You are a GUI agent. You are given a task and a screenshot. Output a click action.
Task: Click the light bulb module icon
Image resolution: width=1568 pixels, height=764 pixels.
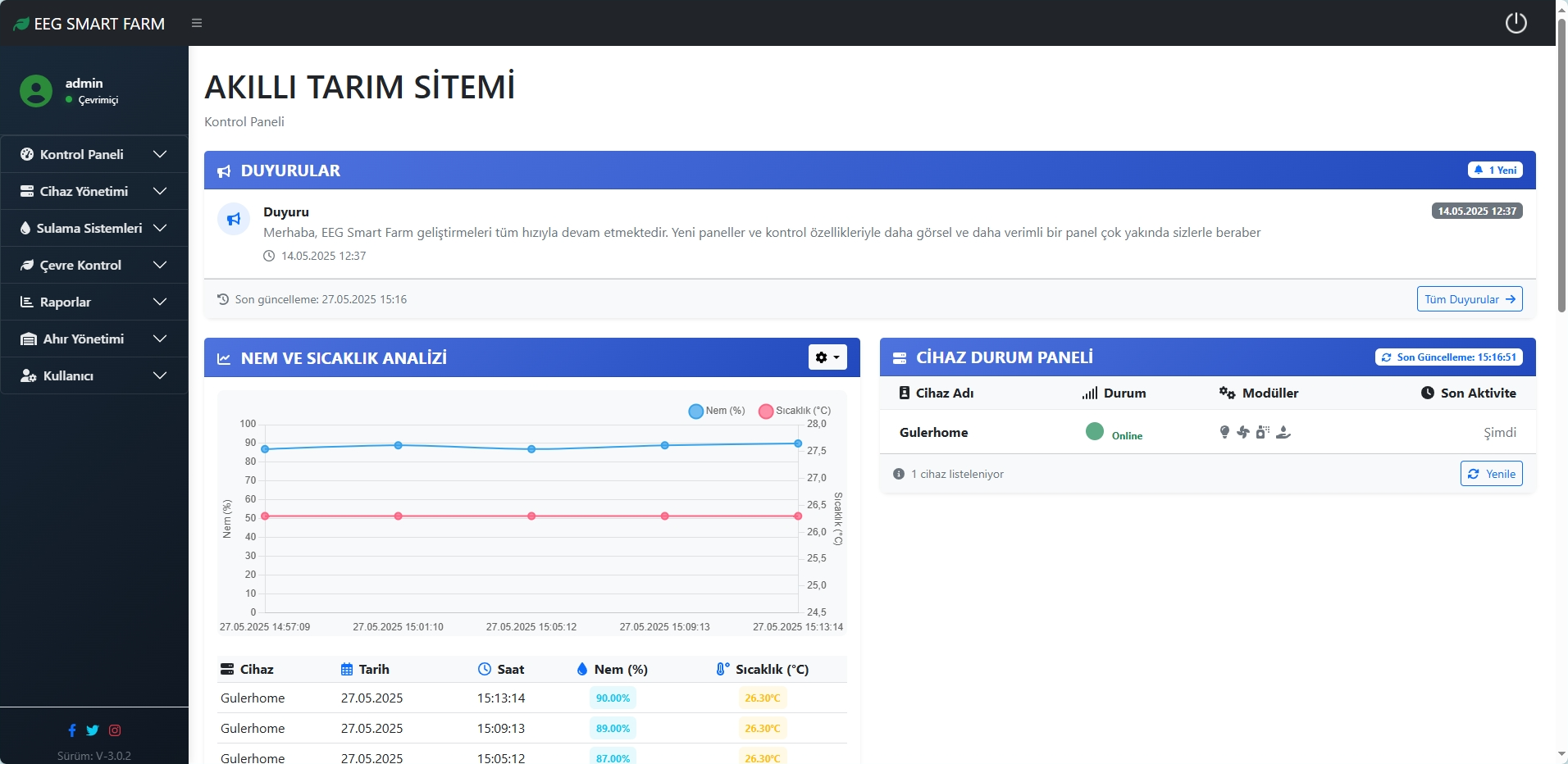point(1224,432)
